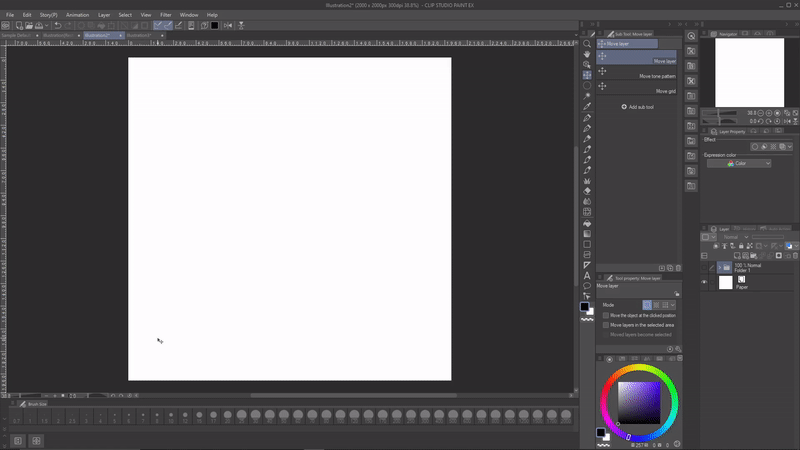Toggle snap to grid in command bar
Viewport: 800px width, 450px height.
point(179,26)
